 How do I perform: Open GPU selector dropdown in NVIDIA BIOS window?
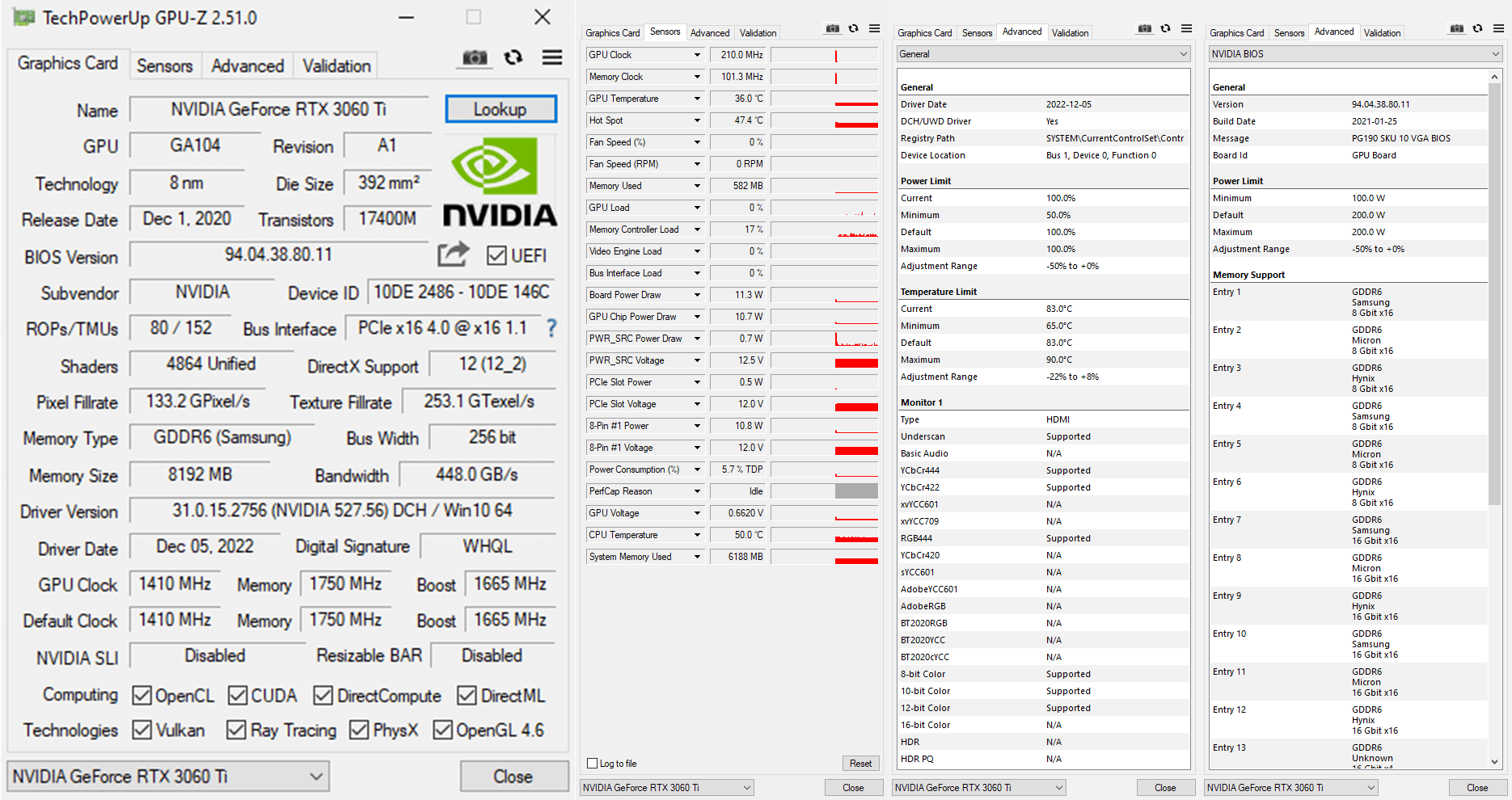pyautogui.click(x=1291, y=787)
